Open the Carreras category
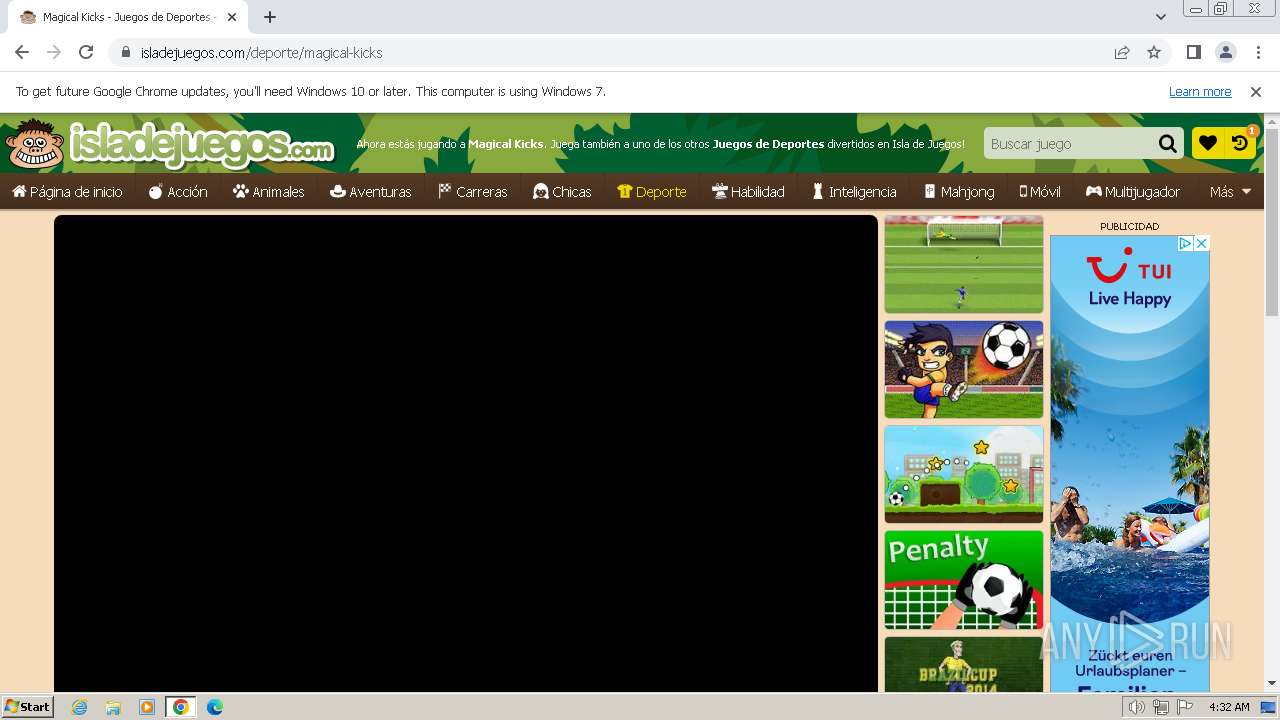This screenshot has height=720, width=1280. (x=473, y=191)
